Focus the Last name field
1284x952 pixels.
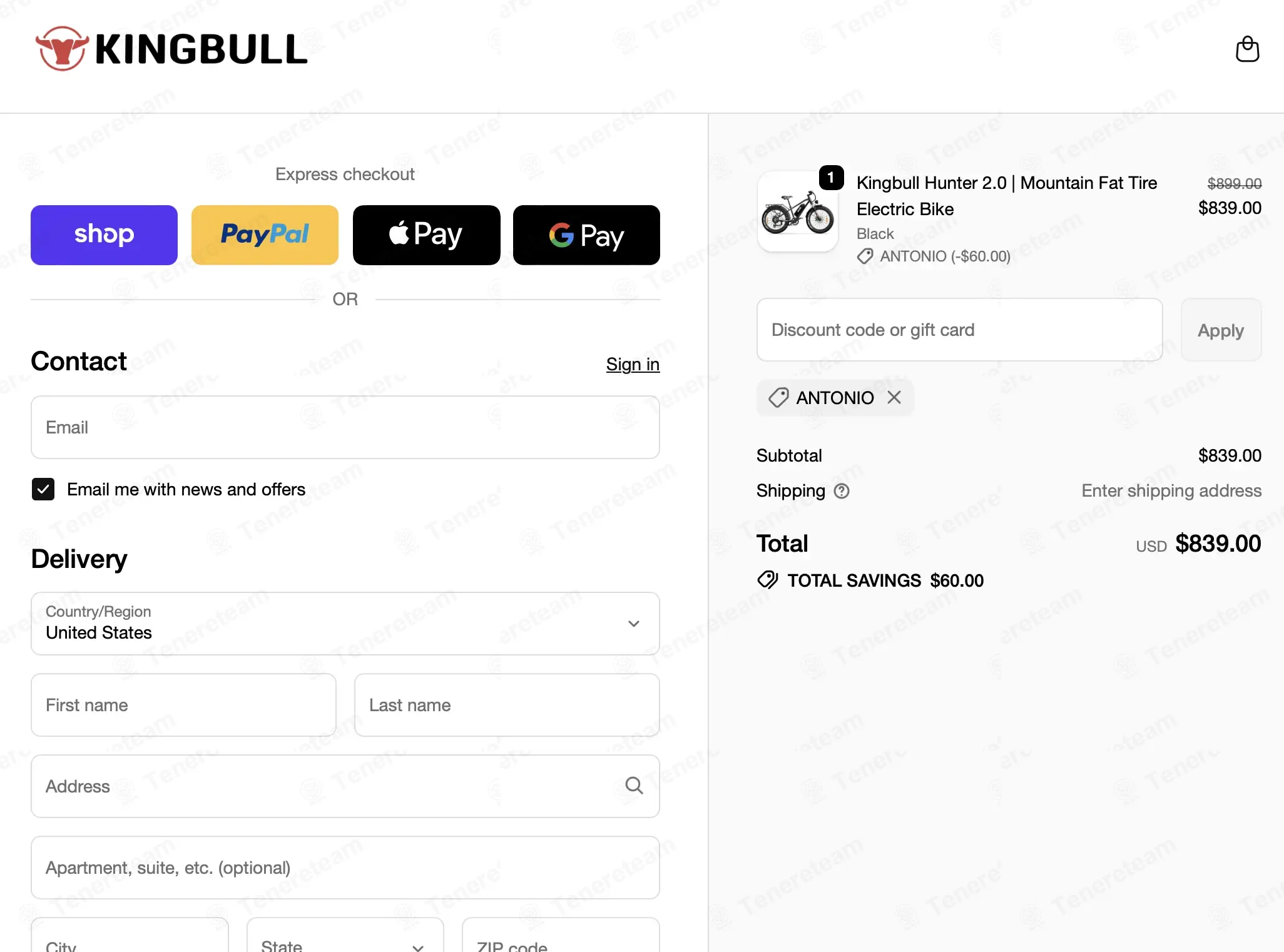point(507,705)
